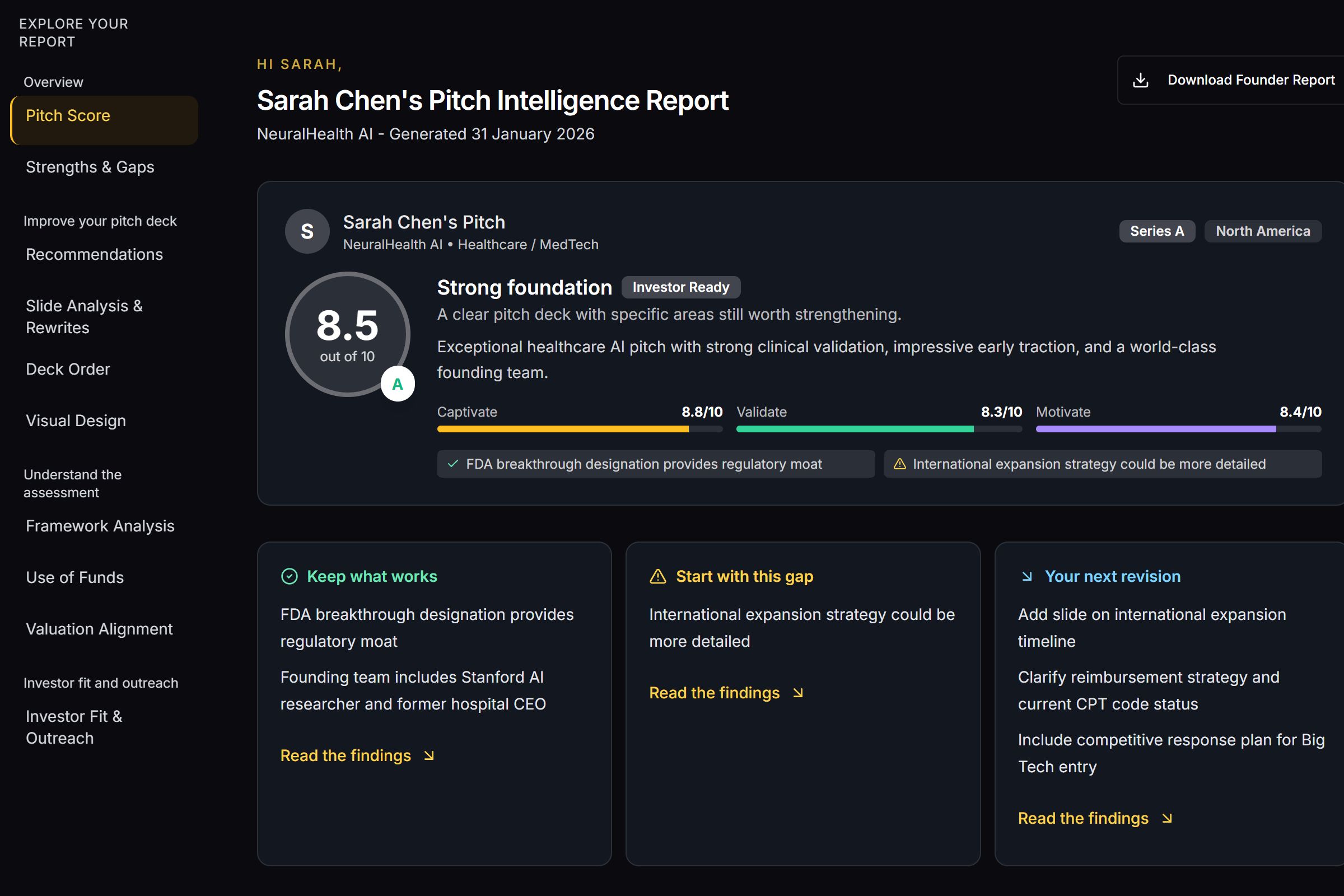Click NeuralHealth AI • Healthcare / MedTech subtitle
The height and width of the screenshot is (896, 1344).
[471, 245]
